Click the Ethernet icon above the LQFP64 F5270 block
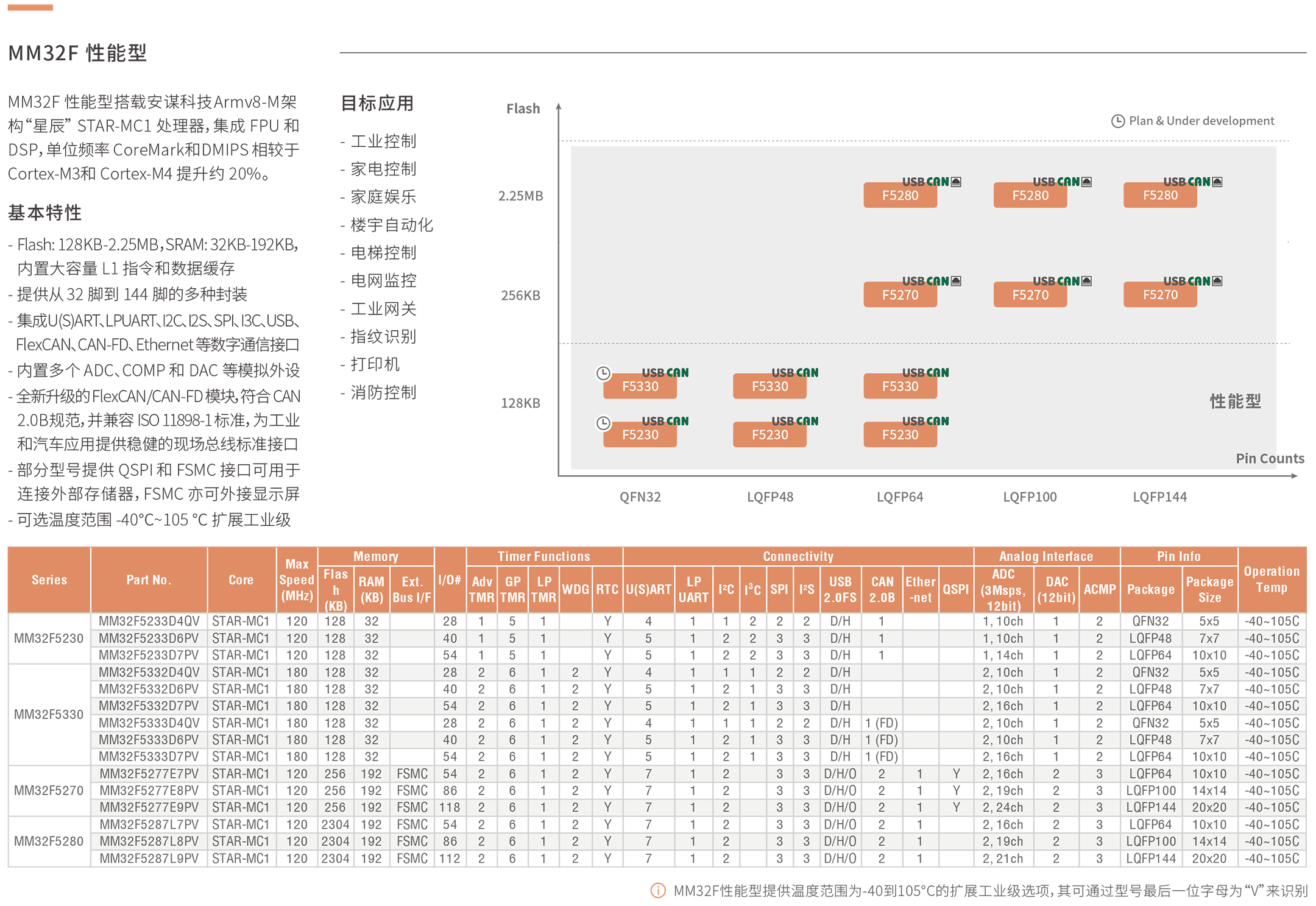 (x=956, y=281)
